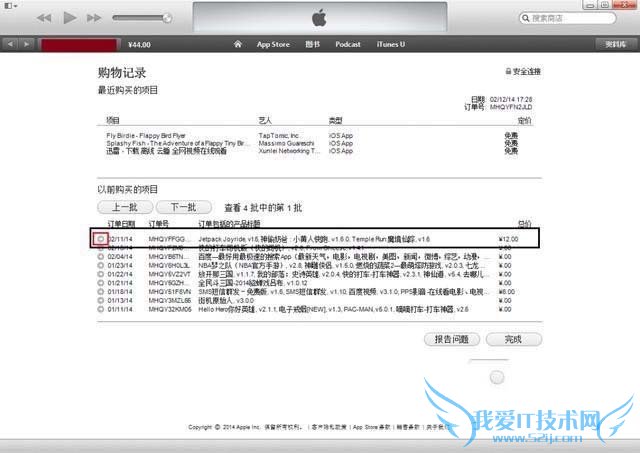Go back using the store back arrow
640x453 pixels.
10,44
